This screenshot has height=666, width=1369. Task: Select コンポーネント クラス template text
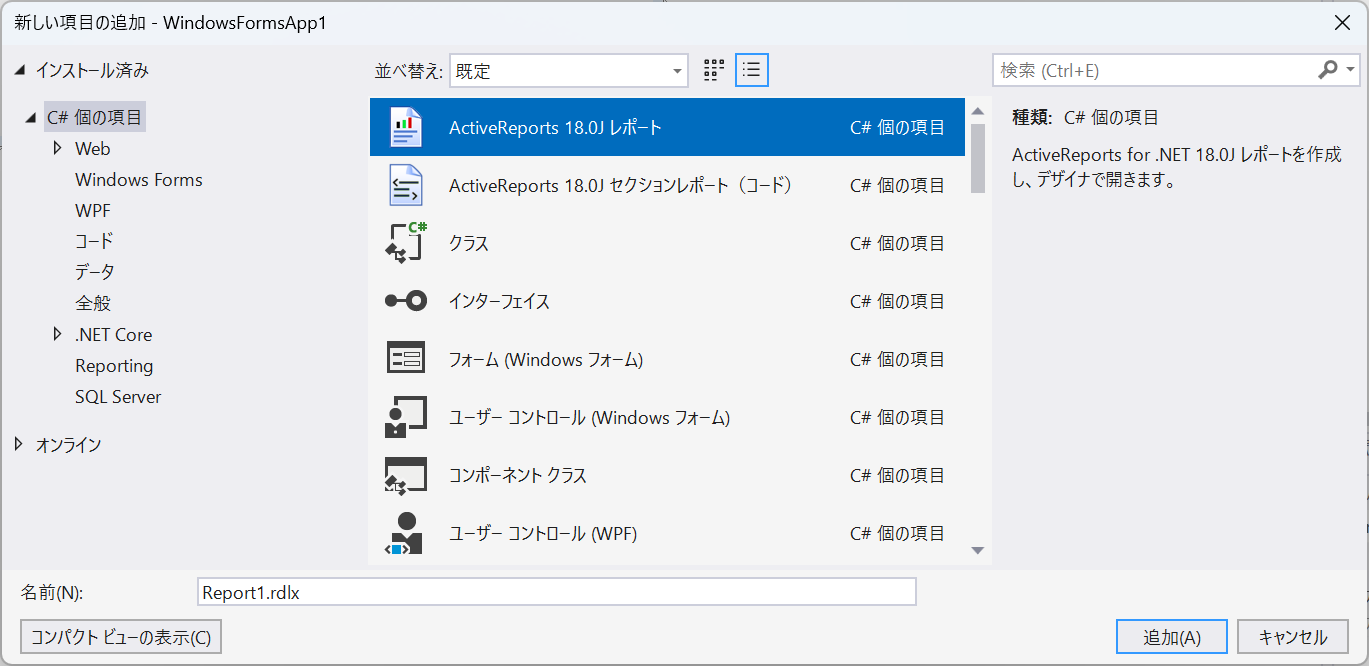click(518, 475)
